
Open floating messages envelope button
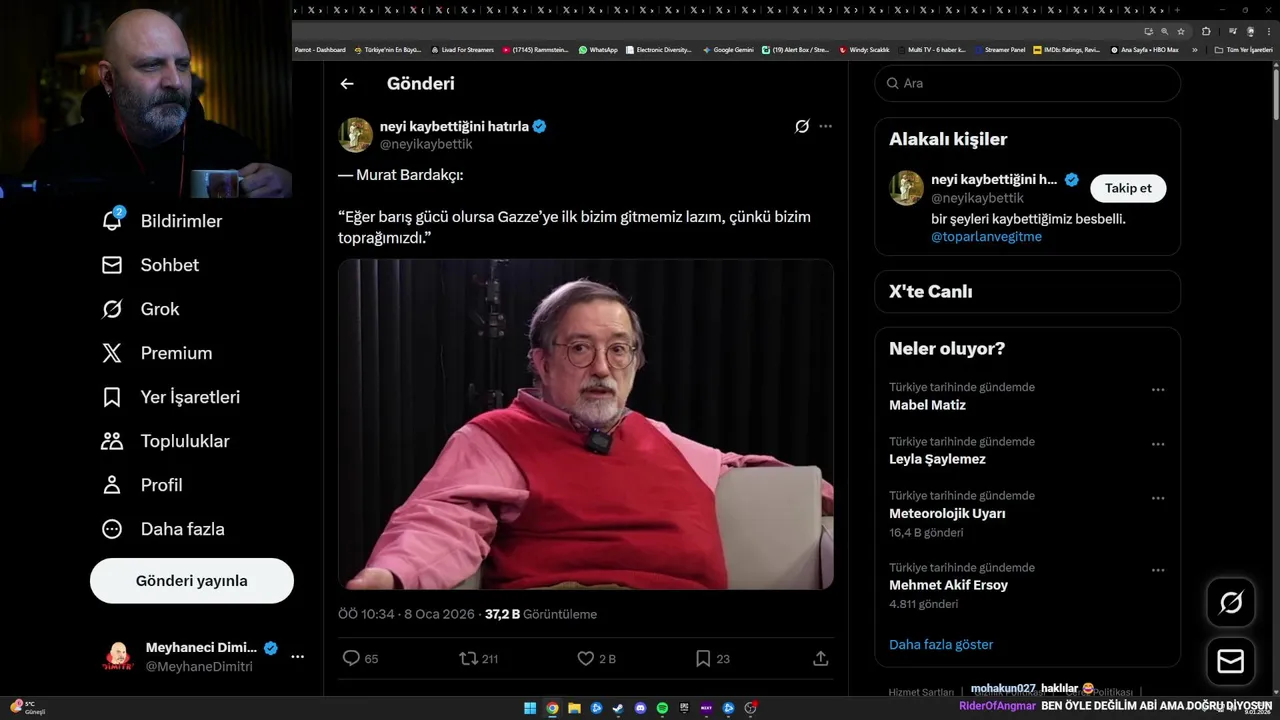[1231, 662]
